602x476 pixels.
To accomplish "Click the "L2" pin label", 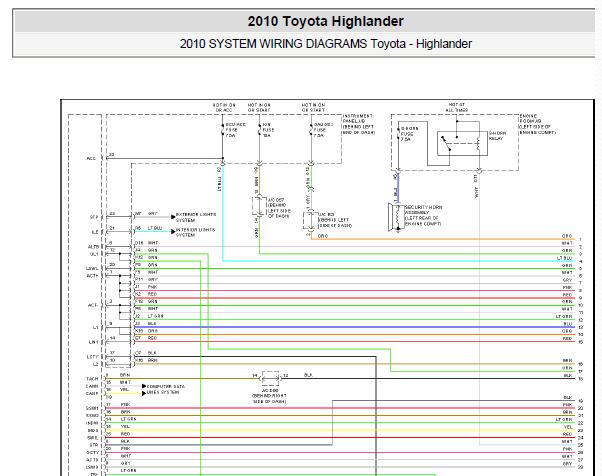I will [96, 364].
